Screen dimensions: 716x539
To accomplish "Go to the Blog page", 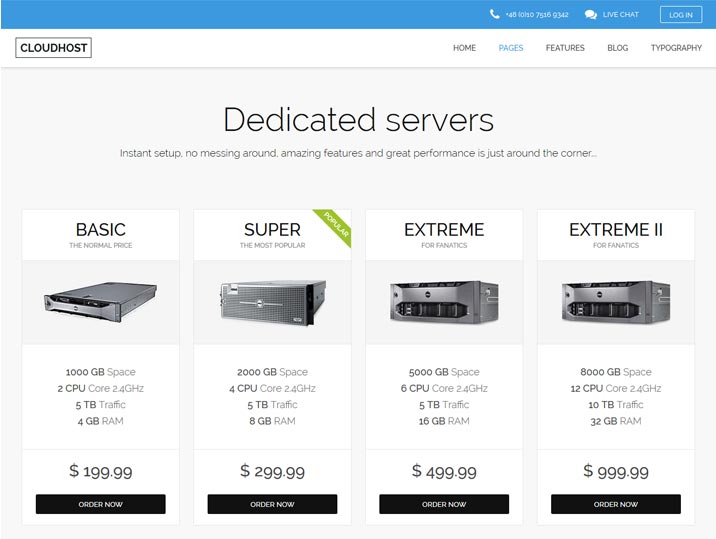I will pyautogui.click(x=617, y=48).
